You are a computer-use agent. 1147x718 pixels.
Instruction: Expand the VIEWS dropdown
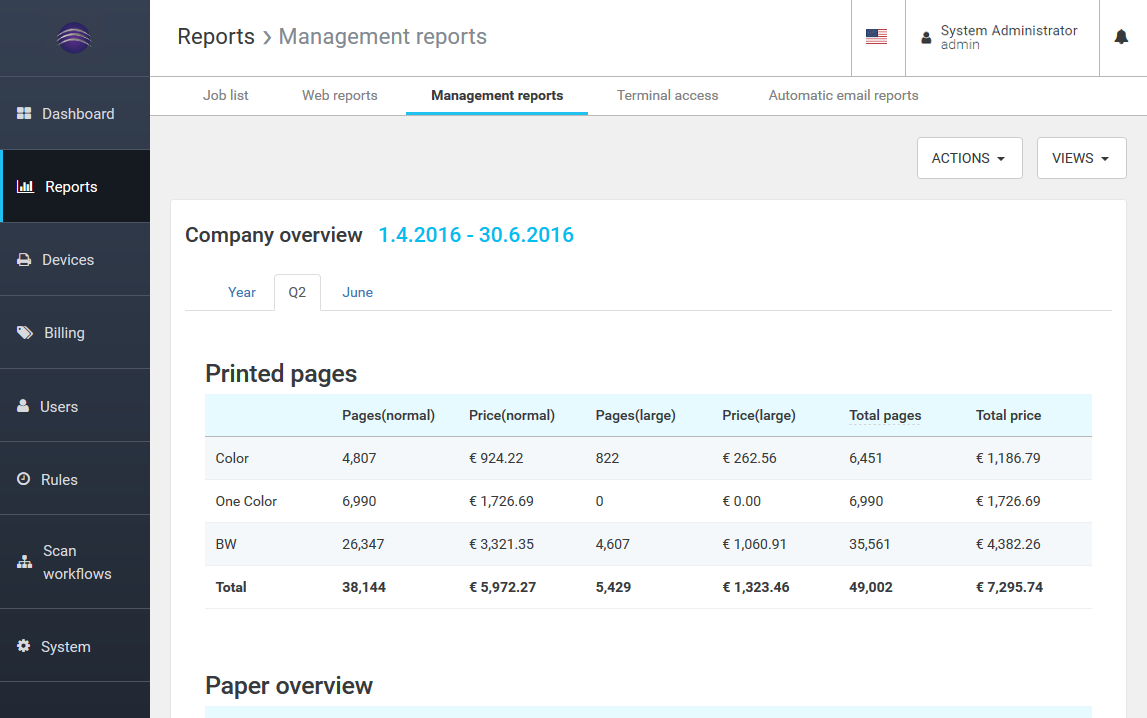pyautogui.click(x=1081, y=158)
